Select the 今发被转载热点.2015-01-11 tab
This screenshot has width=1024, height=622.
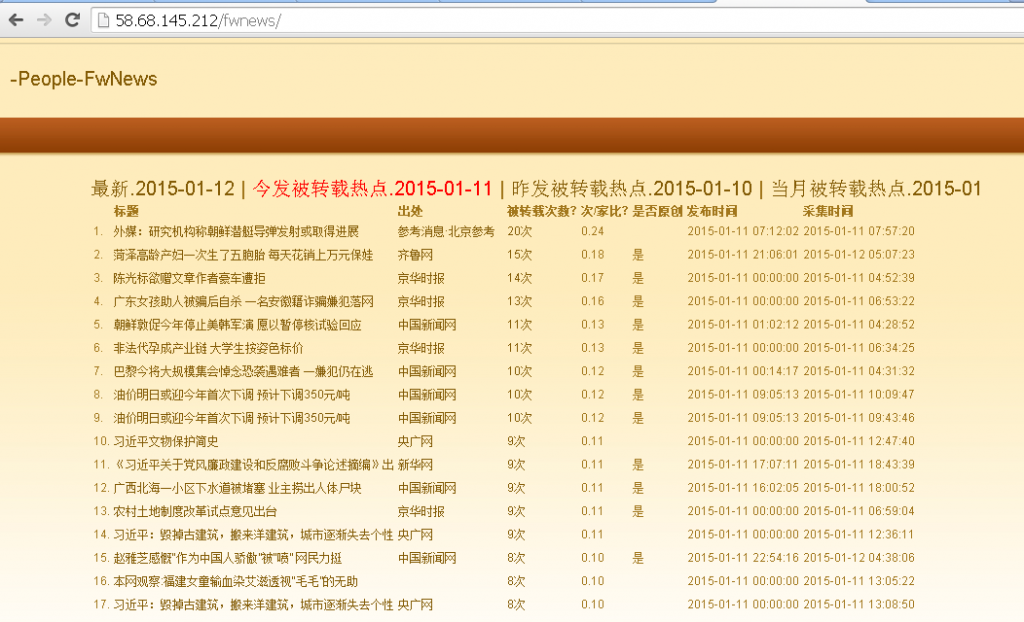pyautogui.click(x=372, y=189)
